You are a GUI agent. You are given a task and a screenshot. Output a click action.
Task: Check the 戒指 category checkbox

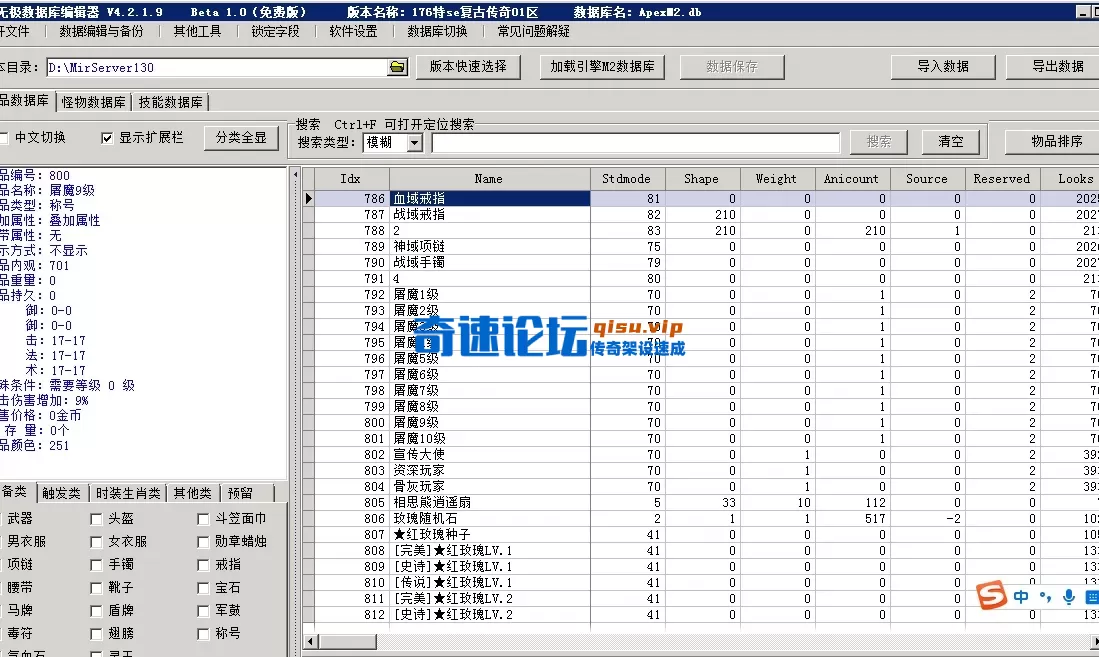click(x=203, y=565)
